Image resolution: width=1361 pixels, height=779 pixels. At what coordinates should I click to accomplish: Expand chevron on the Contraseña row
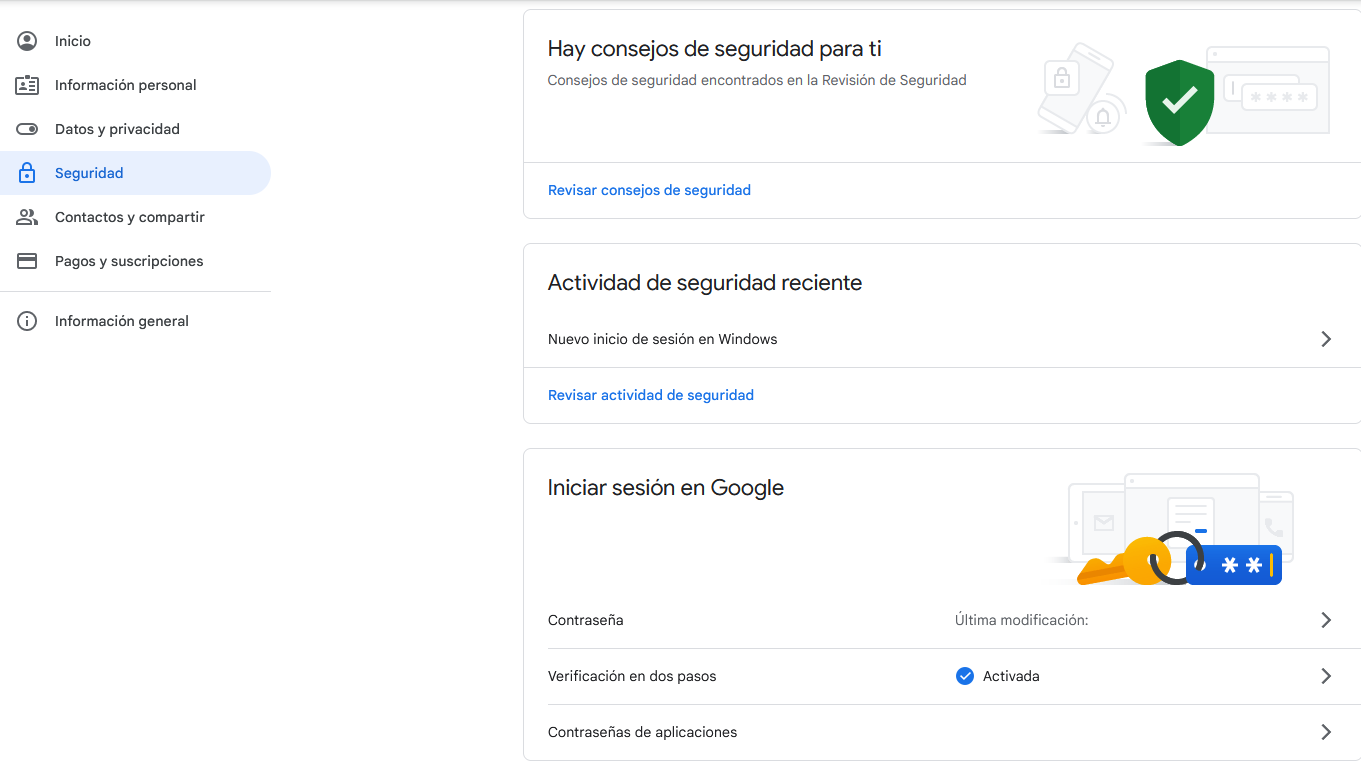coord(1326,620)
